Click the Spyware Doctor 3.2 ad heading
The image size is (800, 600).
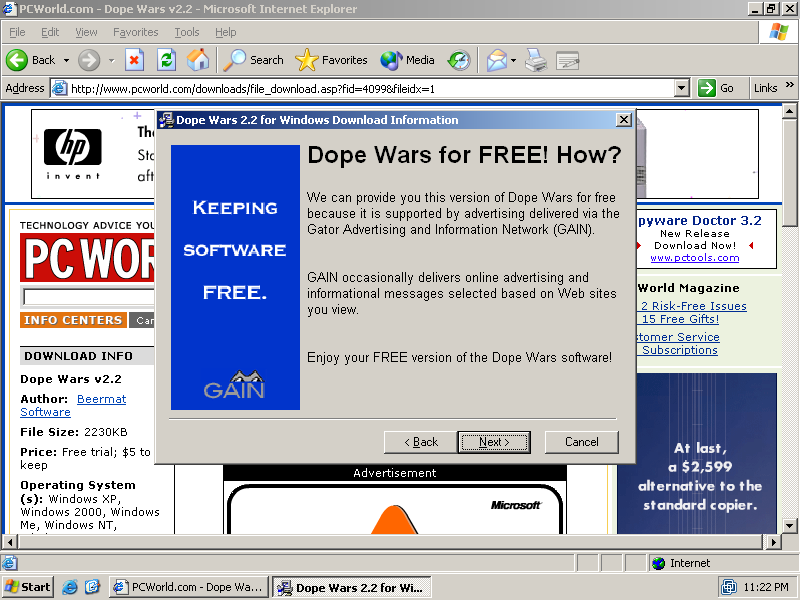pos(699,220)
